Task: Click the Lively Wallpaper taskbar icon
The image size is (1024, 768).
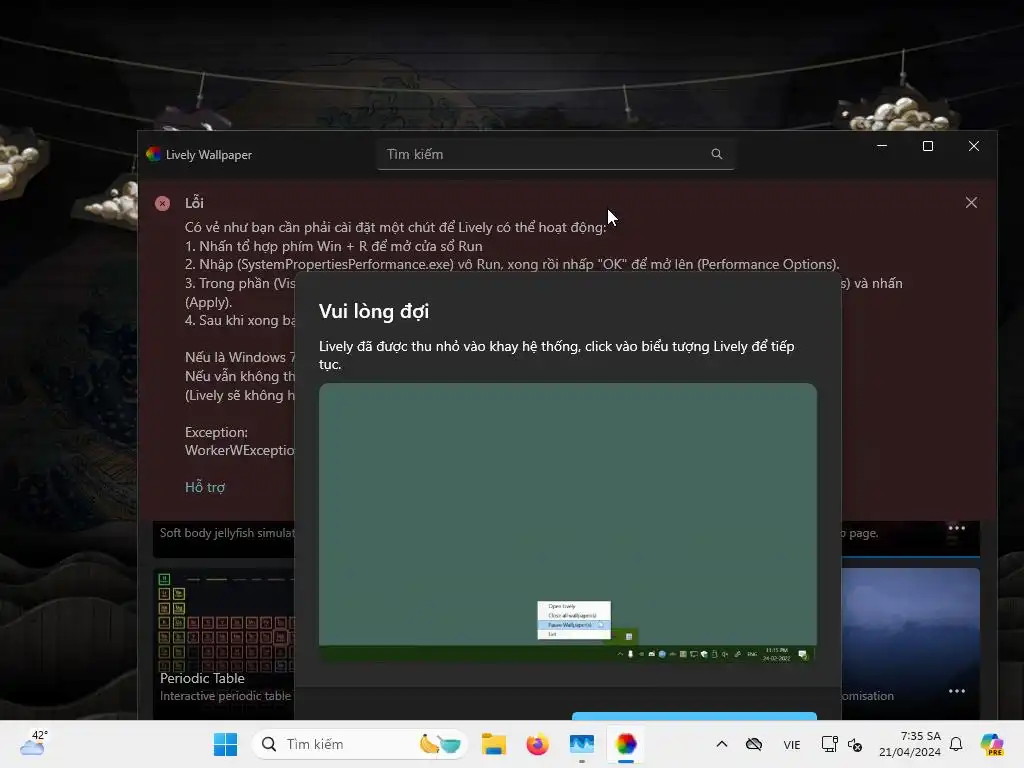Action: (626, 744)
